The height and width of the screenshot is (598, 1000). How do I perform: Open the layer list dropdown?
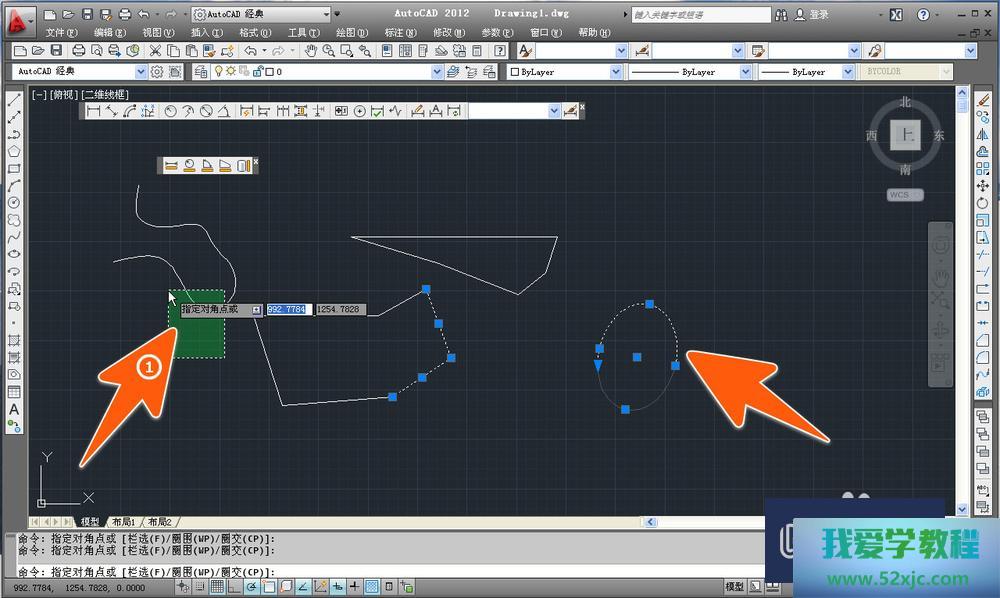(437, 72)
